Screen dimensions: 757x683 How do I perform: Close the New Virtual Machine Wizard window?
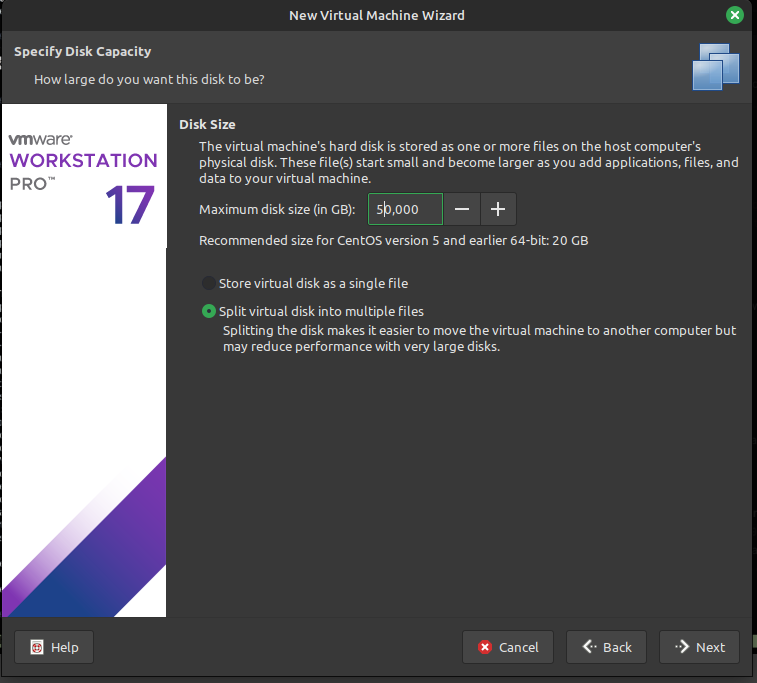[x=734, y=15]
